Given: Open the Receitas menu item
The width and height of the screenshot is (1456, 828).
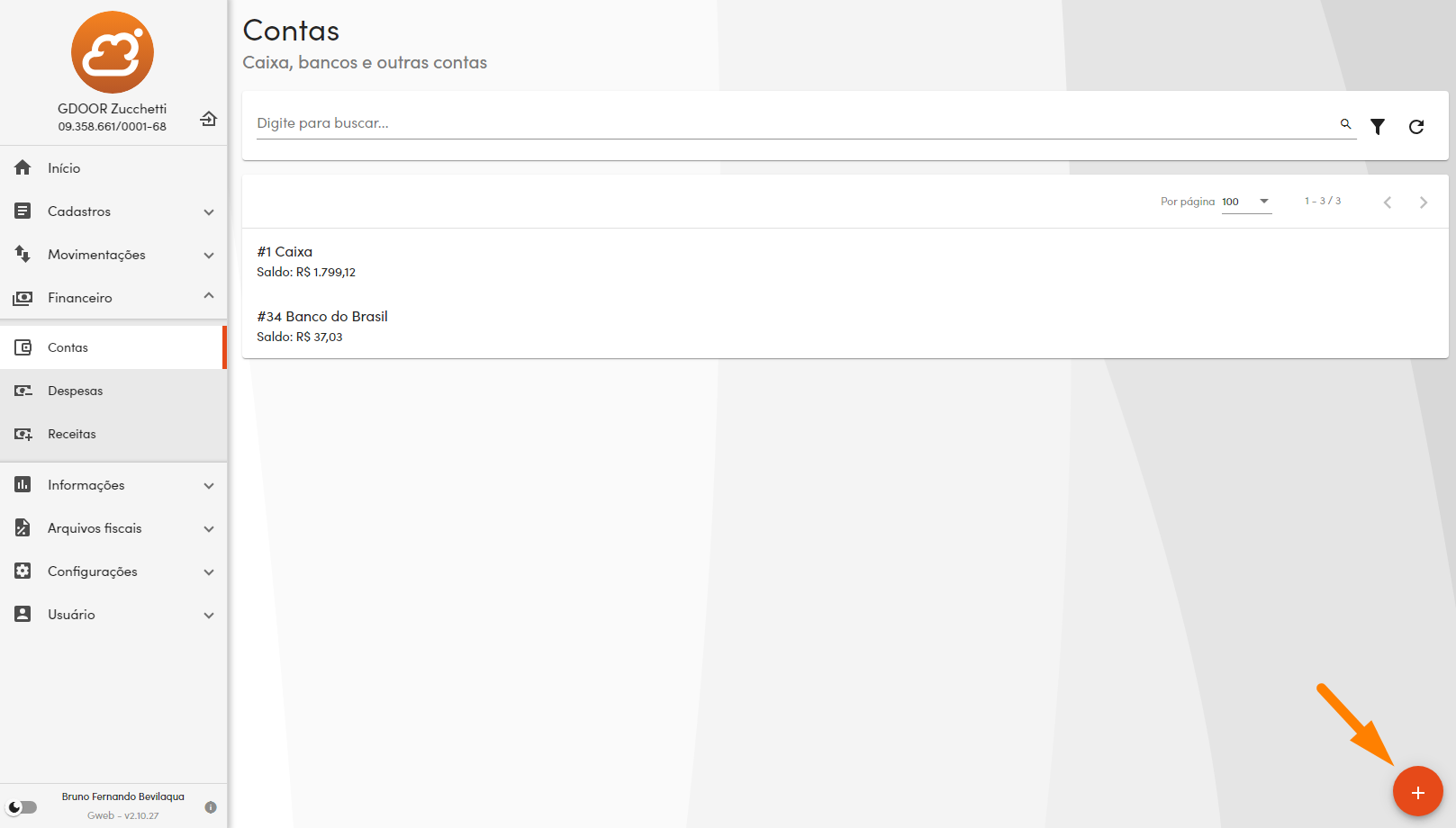Looking at the screenshot, I should (x=113, y=434).
